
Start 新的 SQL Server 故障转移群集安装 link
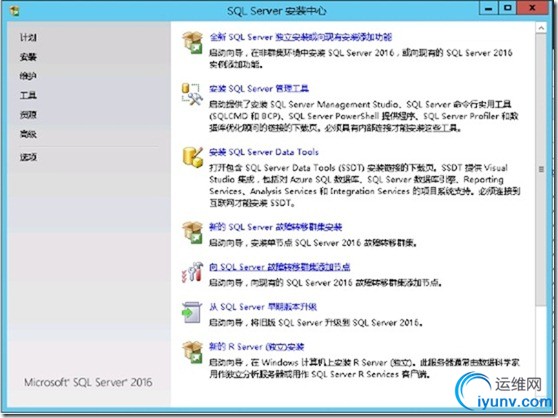275,227
